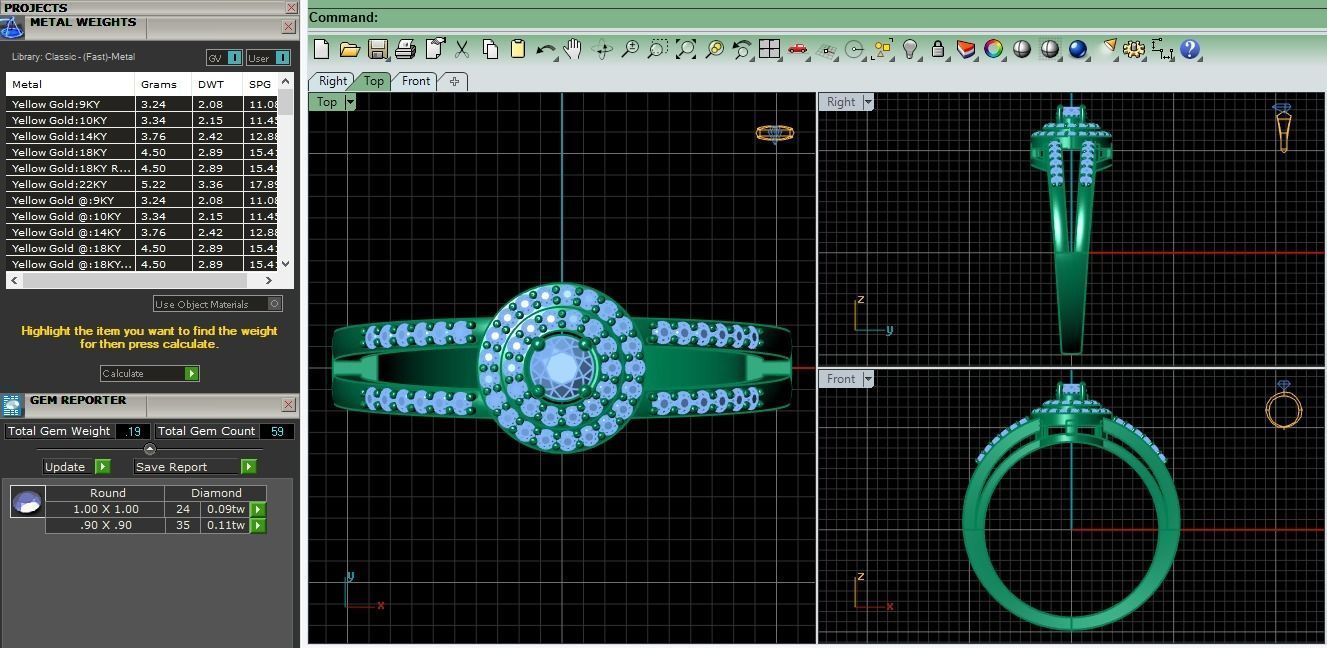
Task: Click the Copy icon
Action: 490,48
